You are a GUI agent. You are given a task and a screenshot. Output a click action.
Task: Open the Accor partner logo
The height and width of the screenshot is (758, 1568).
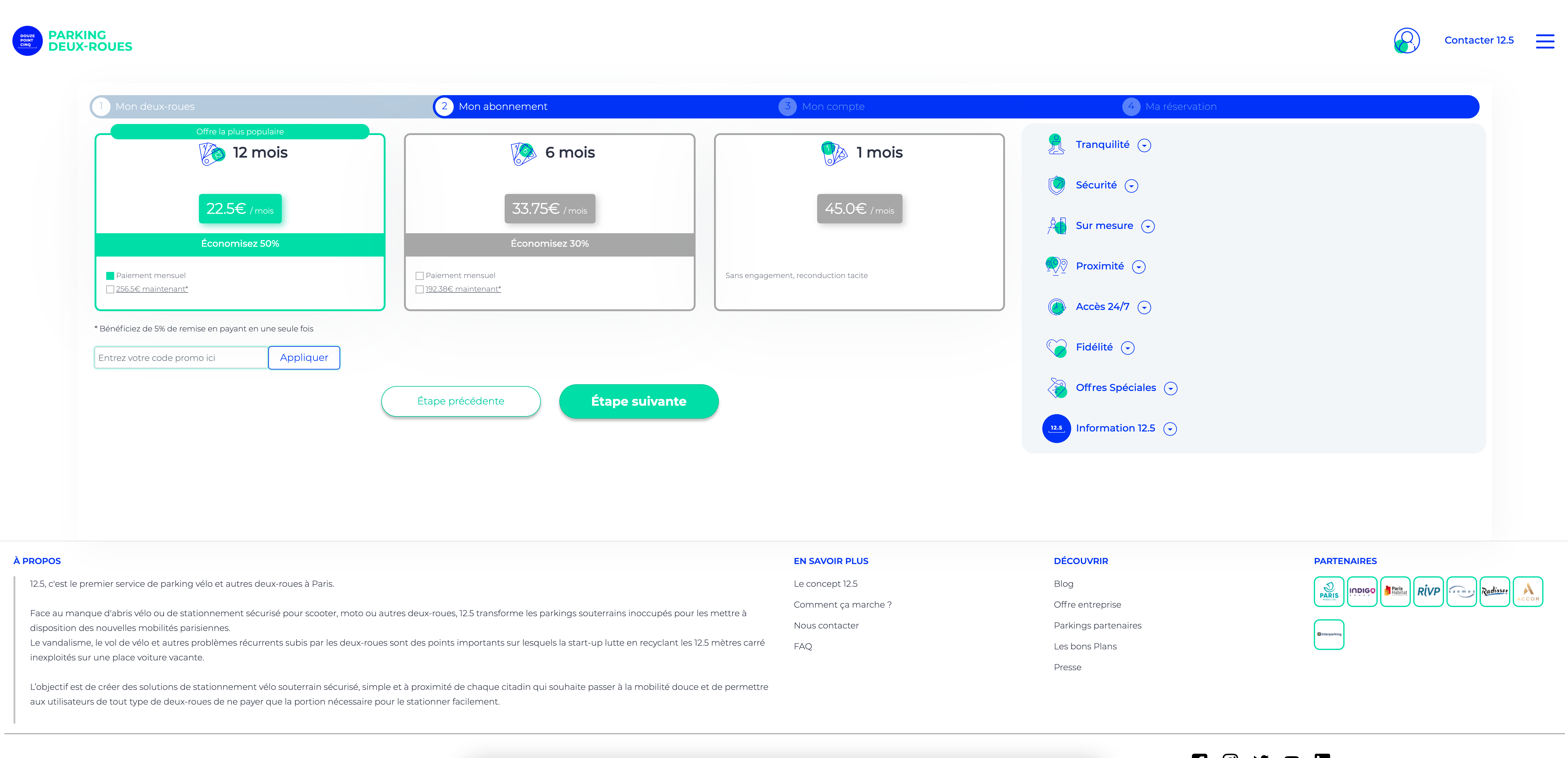[x=1528, y=591]
